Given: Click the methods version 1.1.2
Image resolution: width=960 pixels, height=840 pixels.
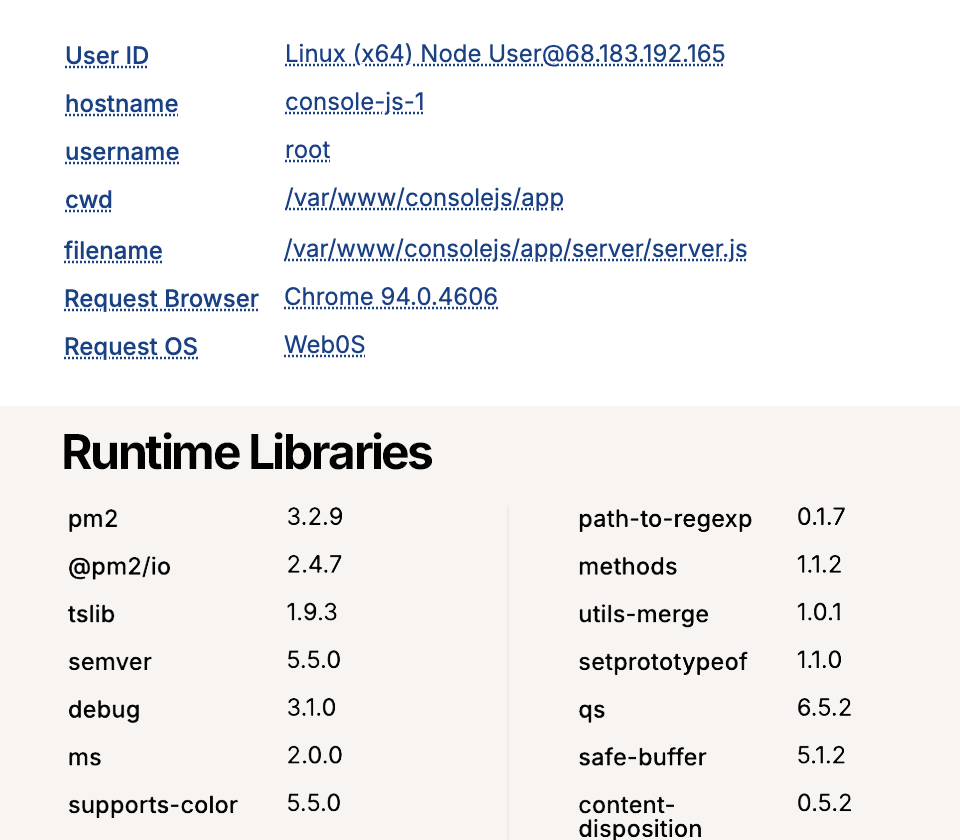Looking at the screenshot, I should click(819, 564).
